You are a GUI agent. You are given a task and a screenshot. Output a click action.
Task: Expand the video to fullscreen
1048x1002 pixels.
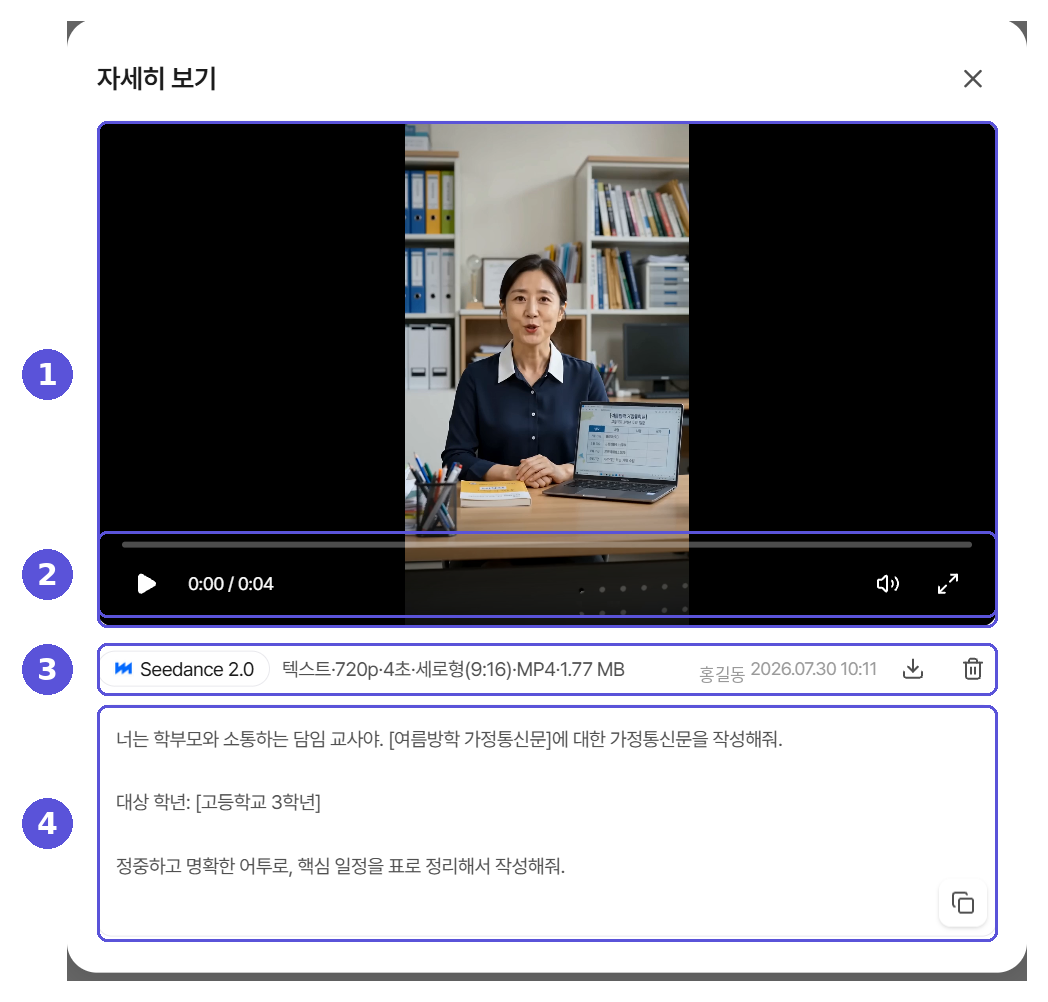pyautogui.click(x=948, y=584)
